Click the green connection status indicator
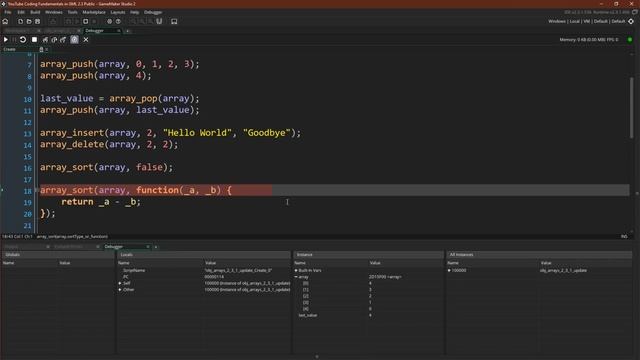 coord(630,40)
